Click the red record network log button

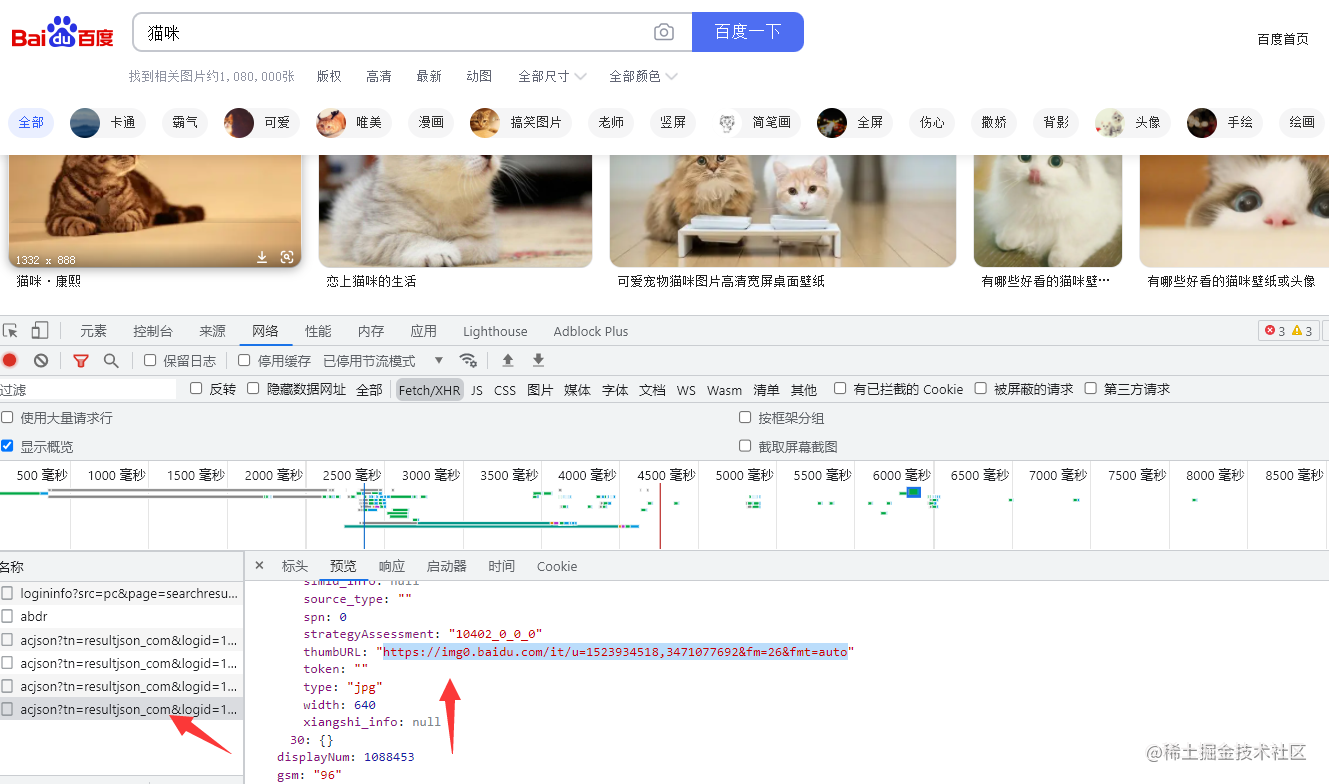pyautogui.click(x=10, y=360)
